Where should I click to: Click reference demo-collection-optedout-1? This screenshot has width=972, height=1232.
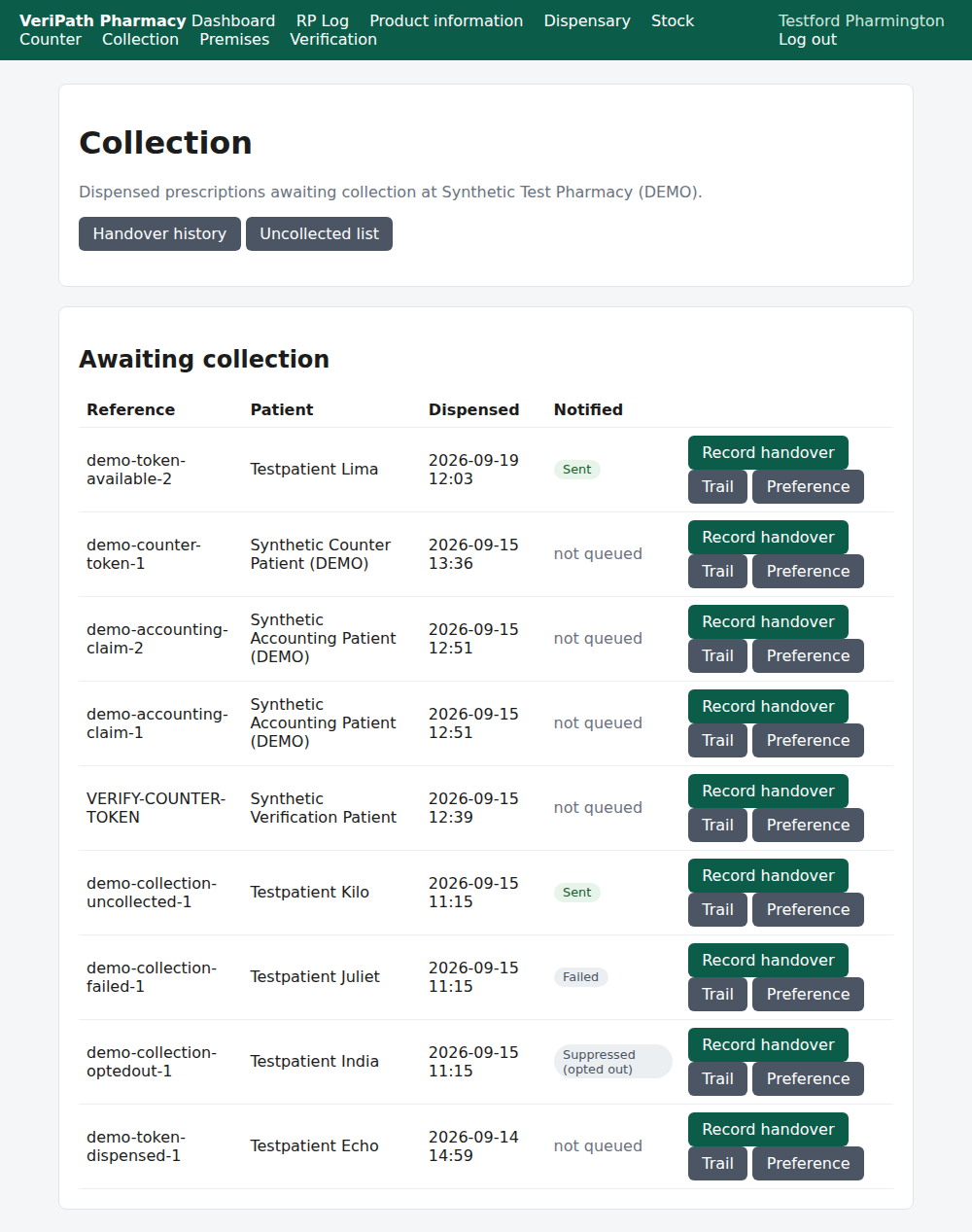[152, 1062]
